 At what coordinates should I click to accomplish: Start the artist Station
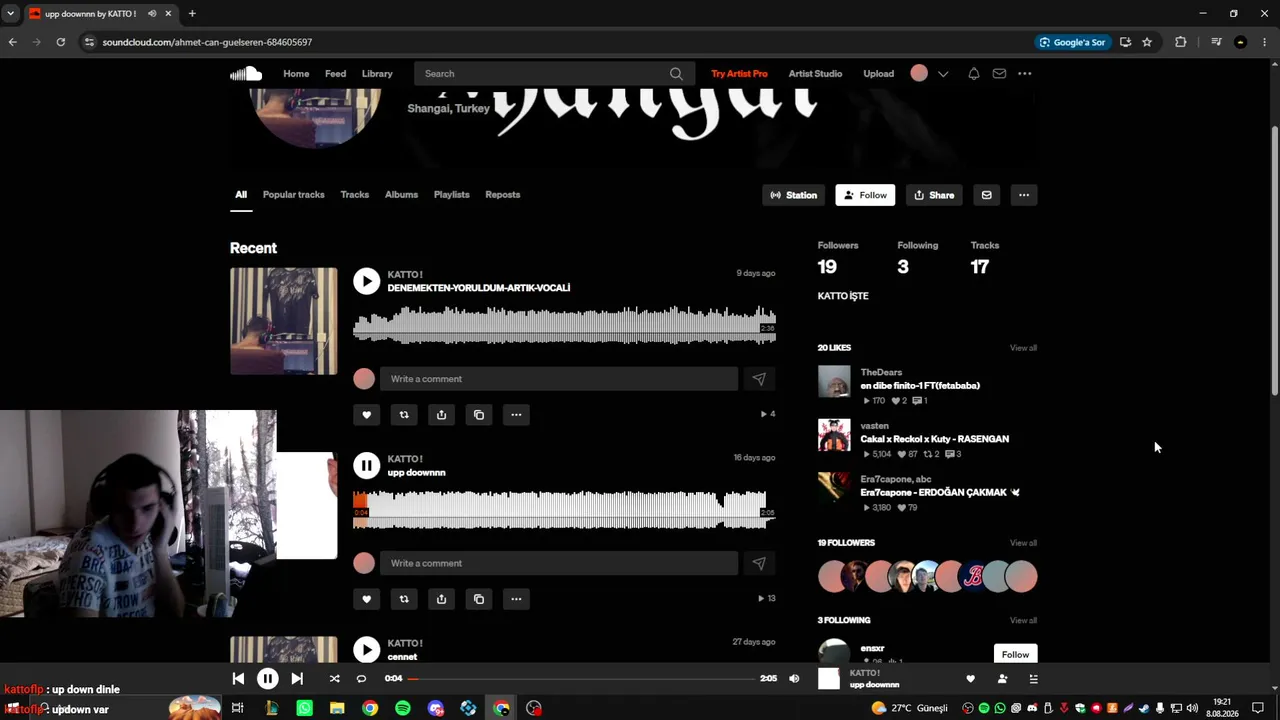pyautogui.click(x=793, y=195)
